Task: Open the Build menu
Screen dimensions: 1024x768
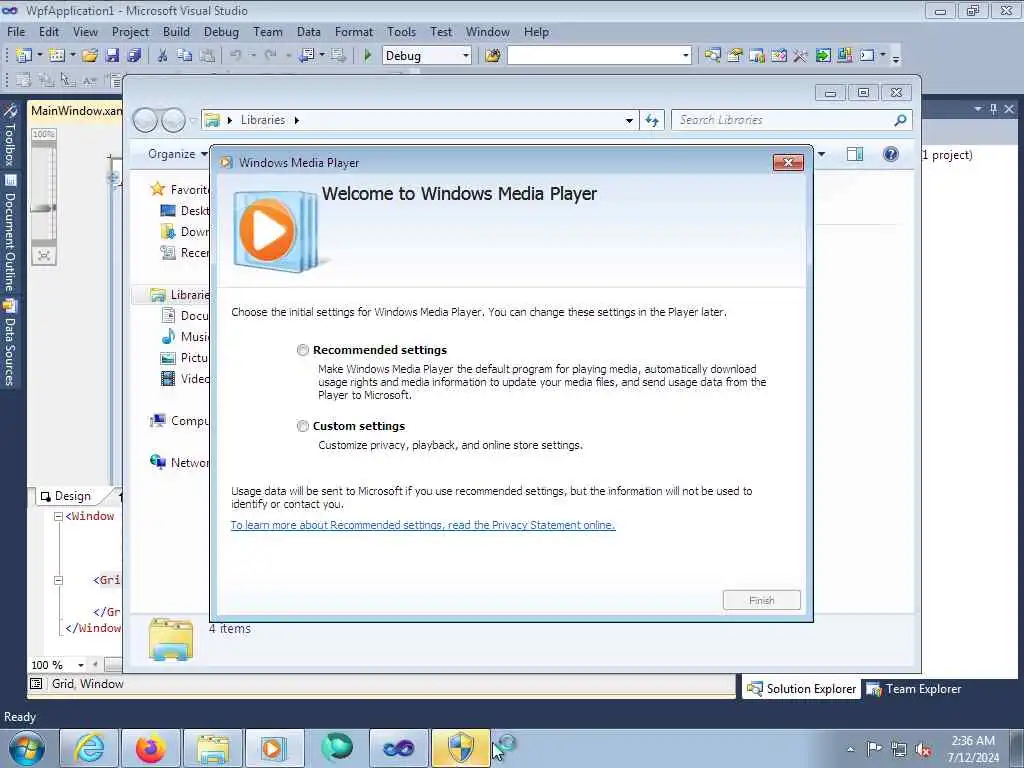Action: [x=176, y=32]
